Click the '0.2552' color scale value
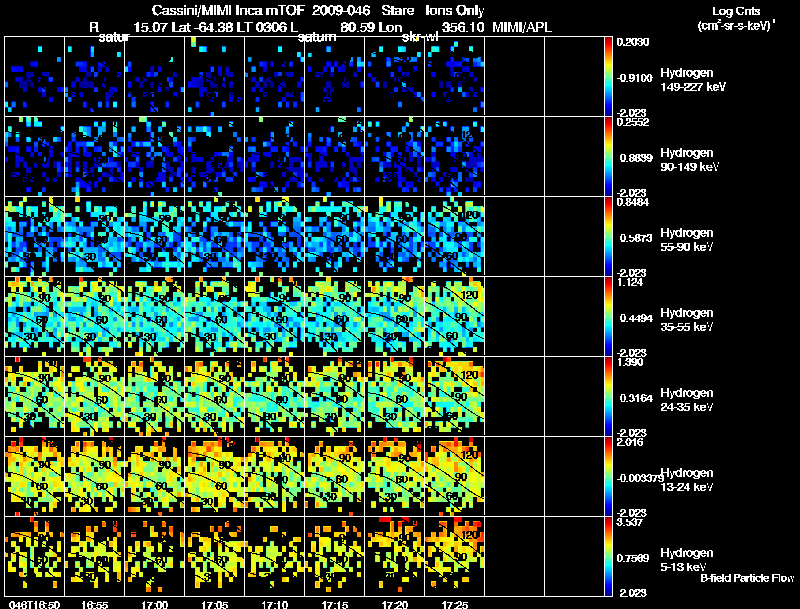Viewport: 800px width, 609px height. pyautogui.click(x=632, y=122)
